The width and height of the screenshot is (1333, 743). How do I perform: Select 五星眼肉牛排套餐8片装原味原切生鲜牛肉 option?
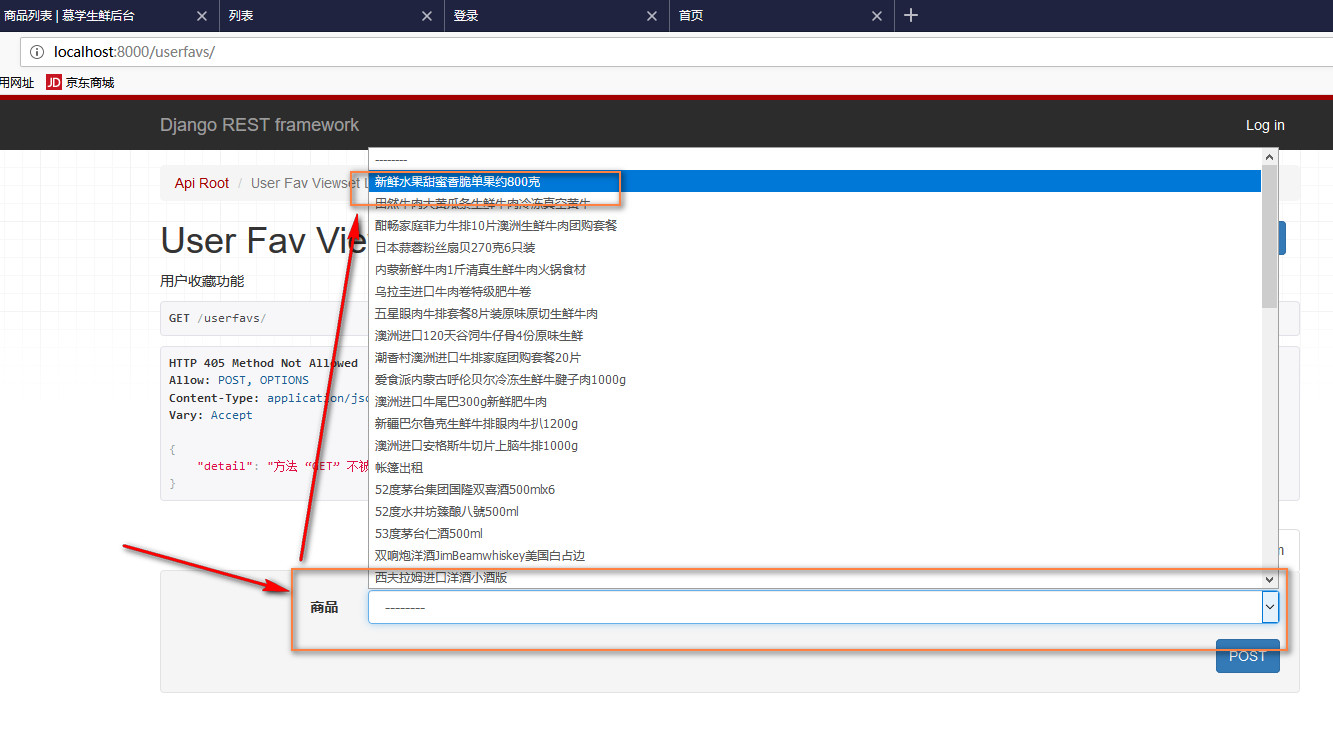tap(815, 313)
